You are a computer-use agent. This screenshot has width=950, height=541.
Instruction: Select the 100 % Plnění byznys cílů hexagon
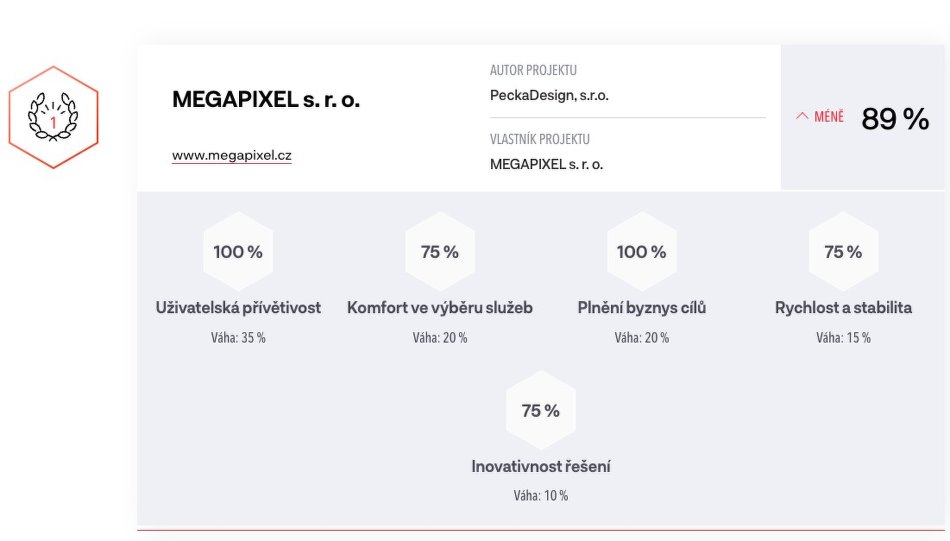pos(642,251)
